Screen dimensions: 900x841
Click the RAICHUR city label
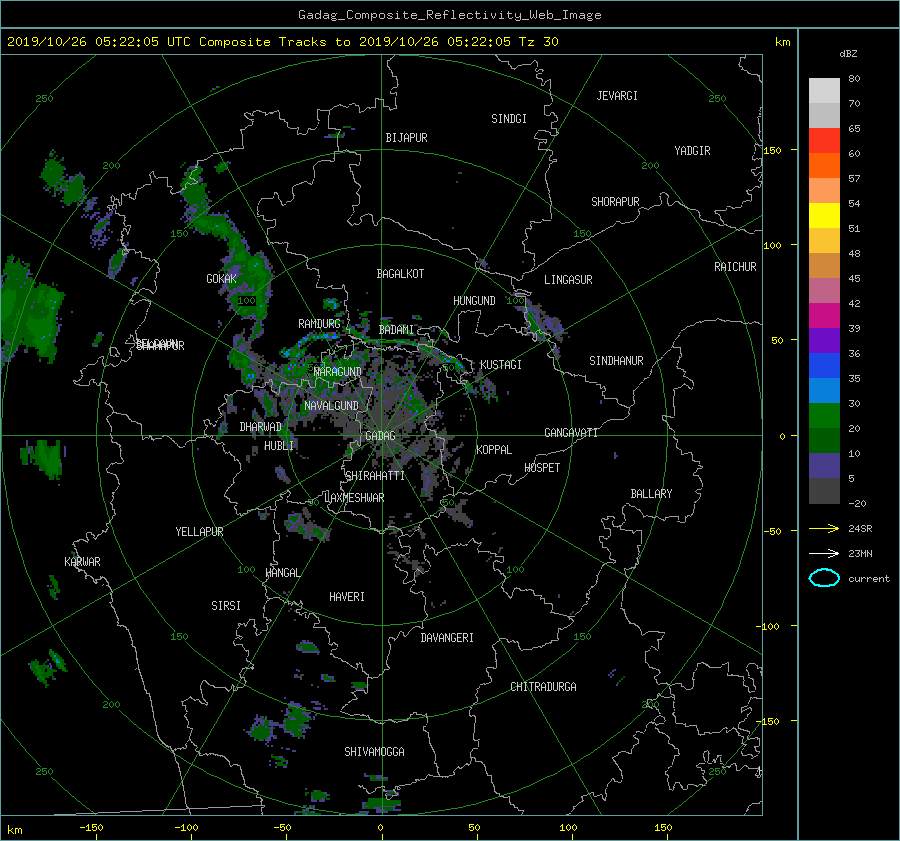coord(735,267)
